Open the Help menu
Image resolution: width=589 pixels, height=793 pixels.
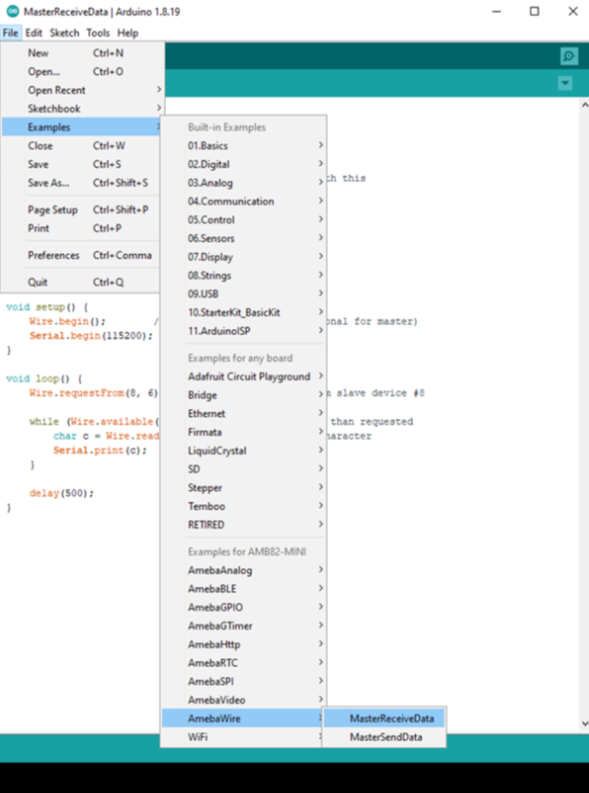click(127, 33)
